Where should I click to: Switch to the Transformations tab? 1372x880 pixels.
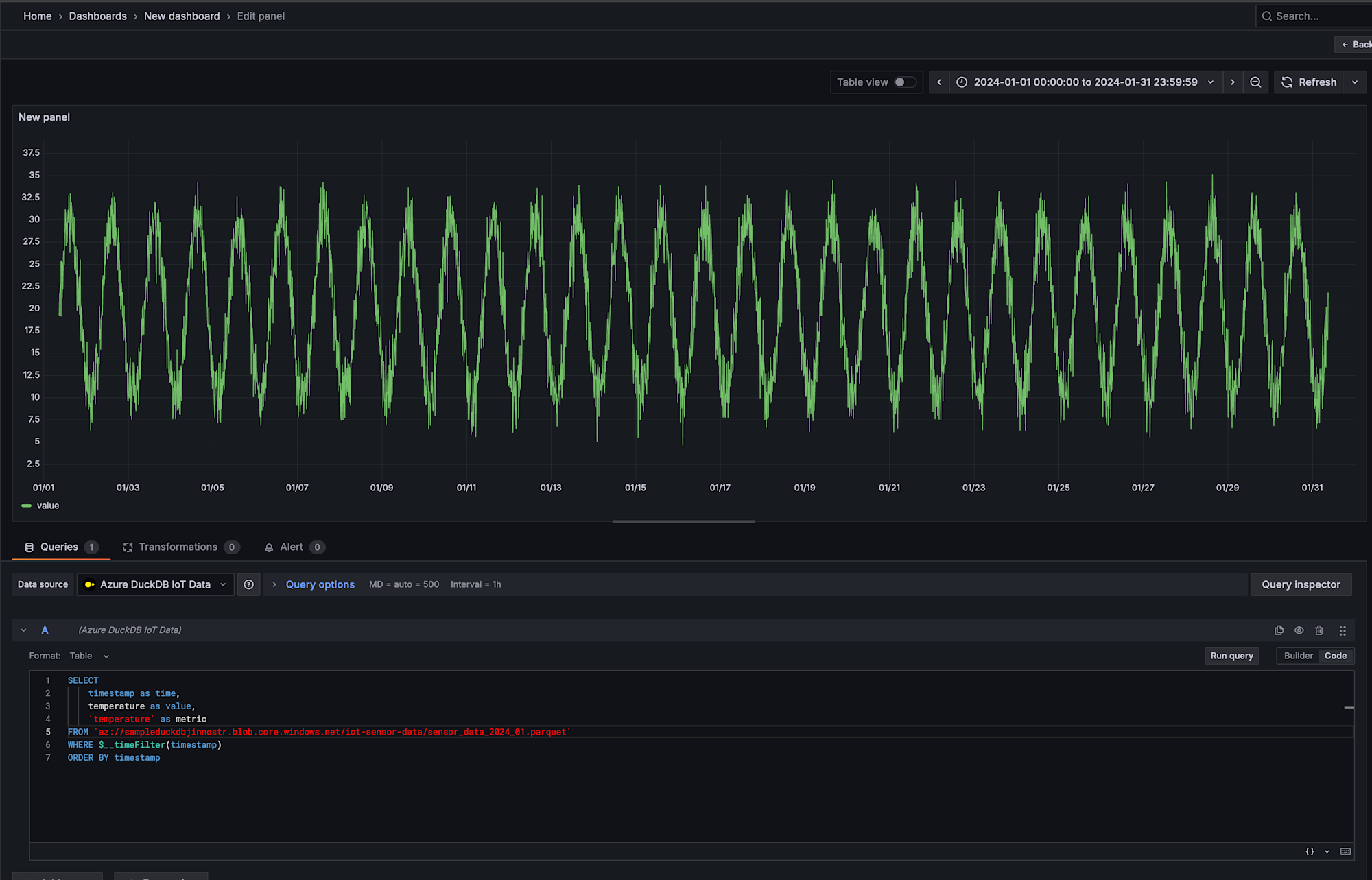tap(181, 547)
